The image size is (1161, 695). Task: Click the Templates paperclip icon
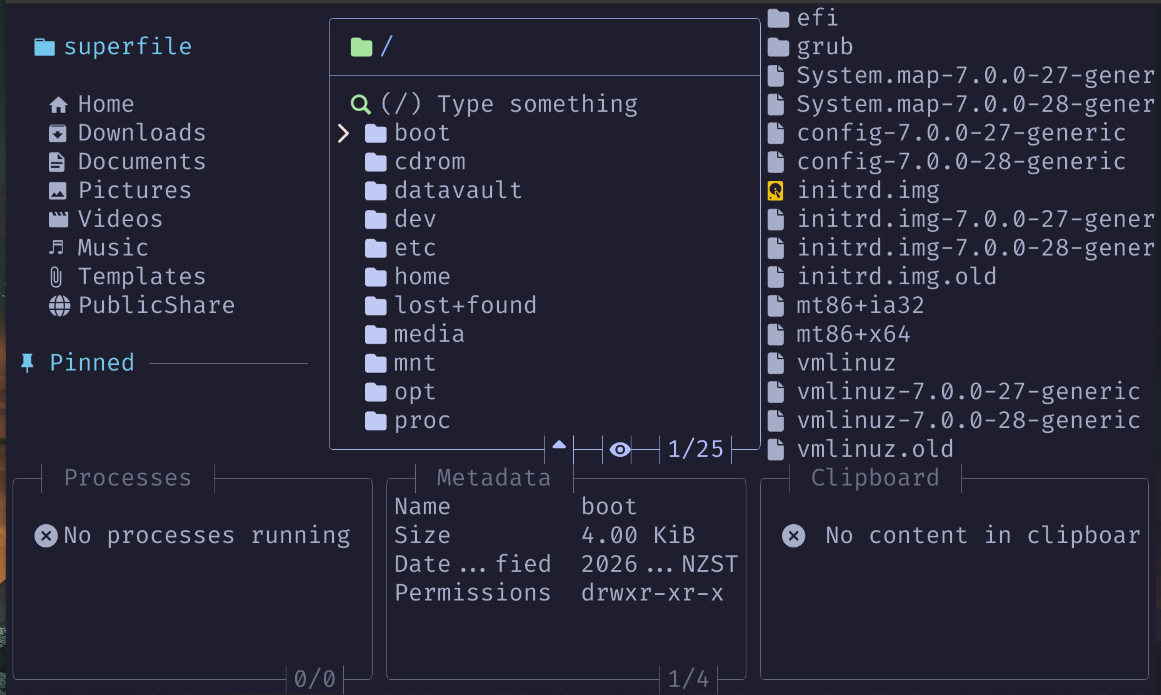[x=56, y=277]
